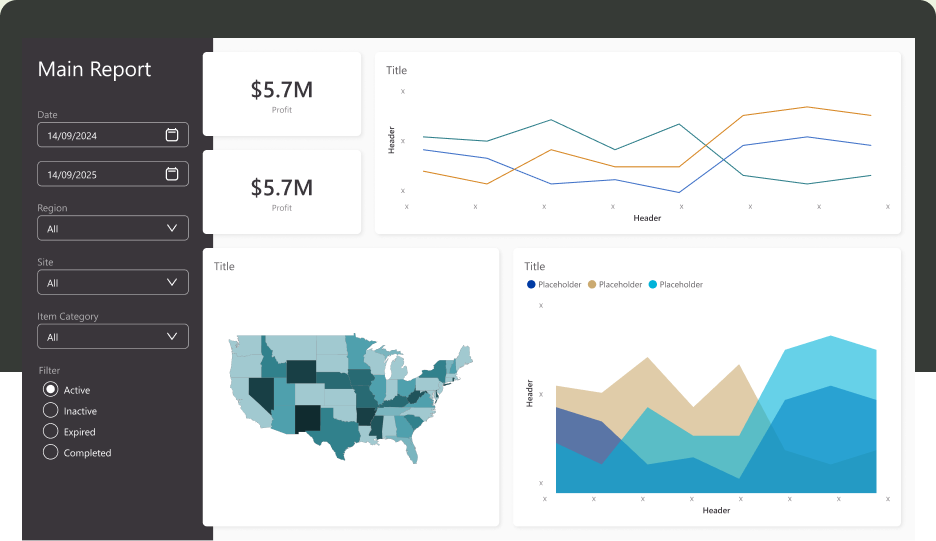Screen dimensions: 936x541
Task: Click the Main Report heading
Action: (94, 69)
